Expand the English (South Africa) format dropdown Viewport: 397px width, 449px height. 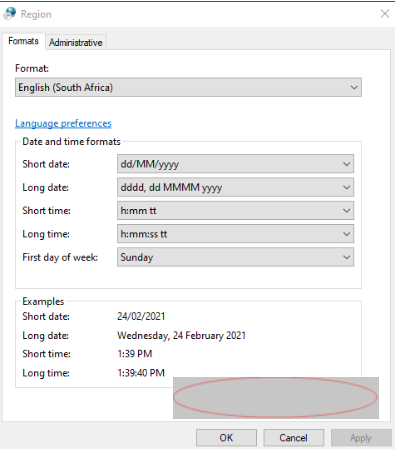coord(188,87)
